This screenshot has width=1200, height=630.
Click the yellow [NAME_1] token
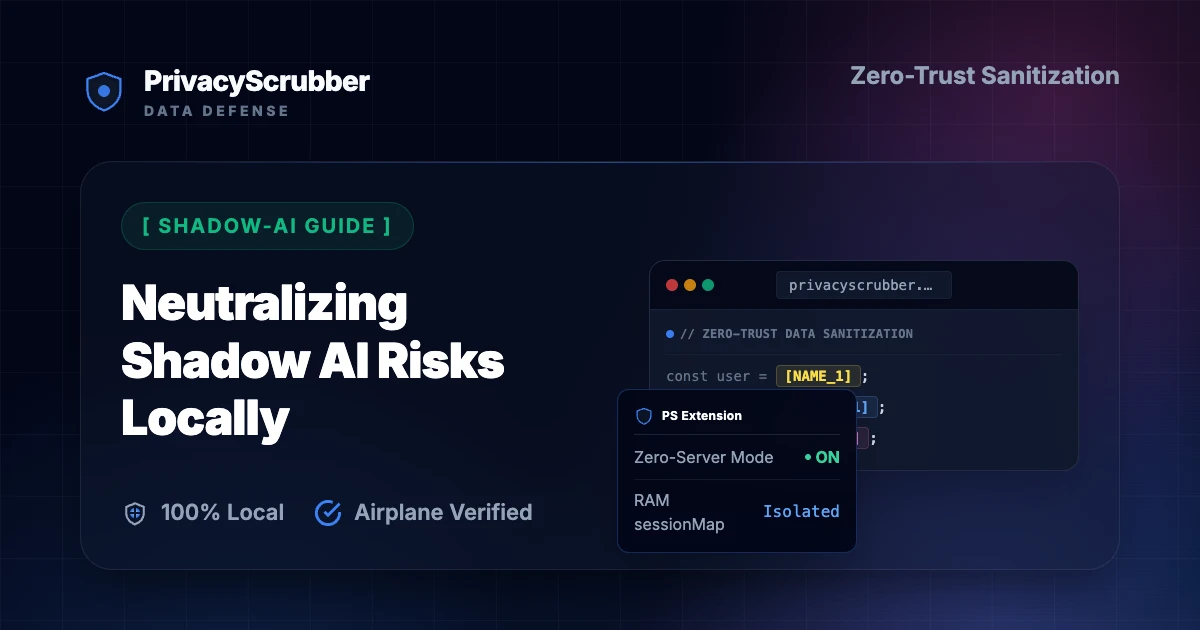pos(818,377)
